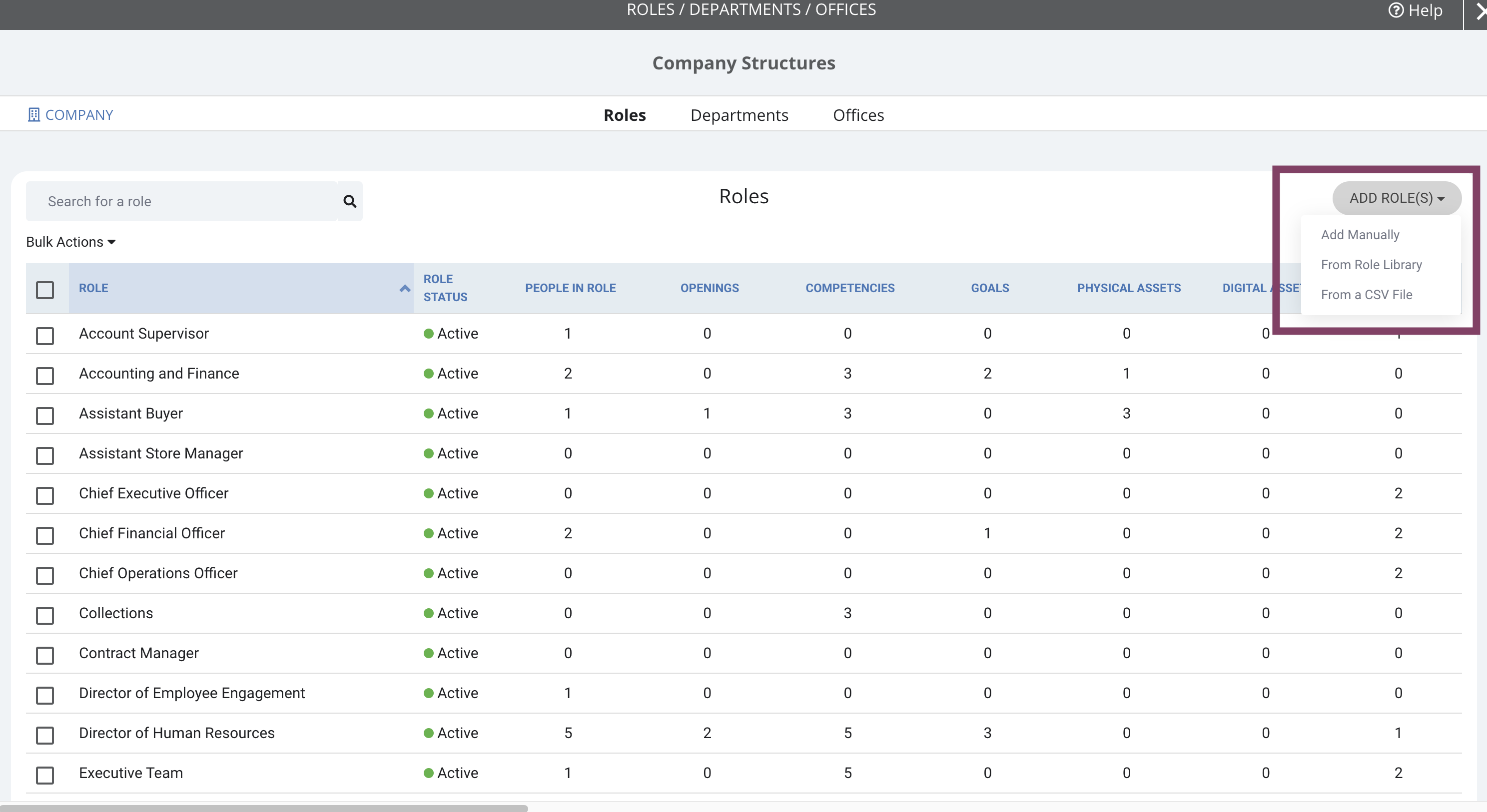Open the Chief Operations Officer role
Viewport: 1487px width, 812px height.
[158, 573]
